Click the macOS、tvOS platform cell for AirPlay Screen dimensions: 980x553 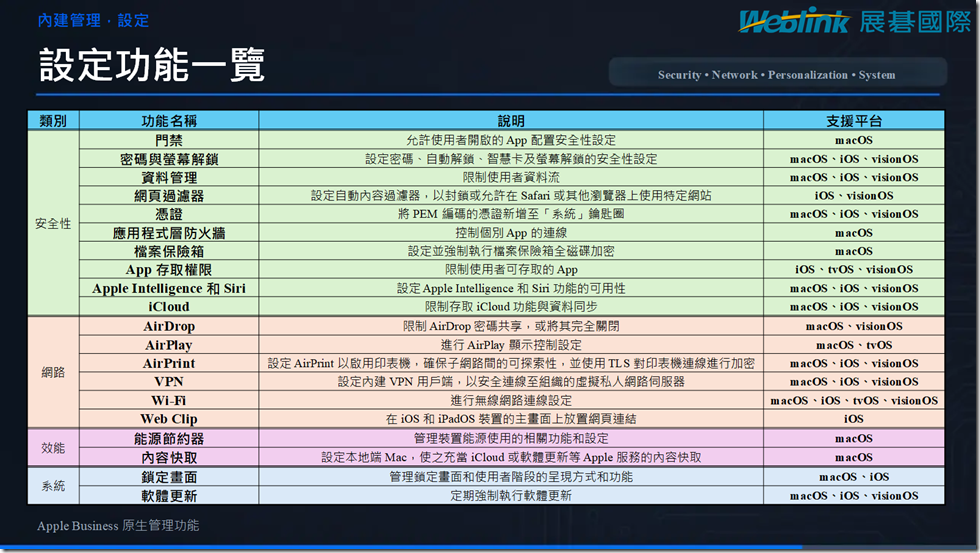coord(854,345)
